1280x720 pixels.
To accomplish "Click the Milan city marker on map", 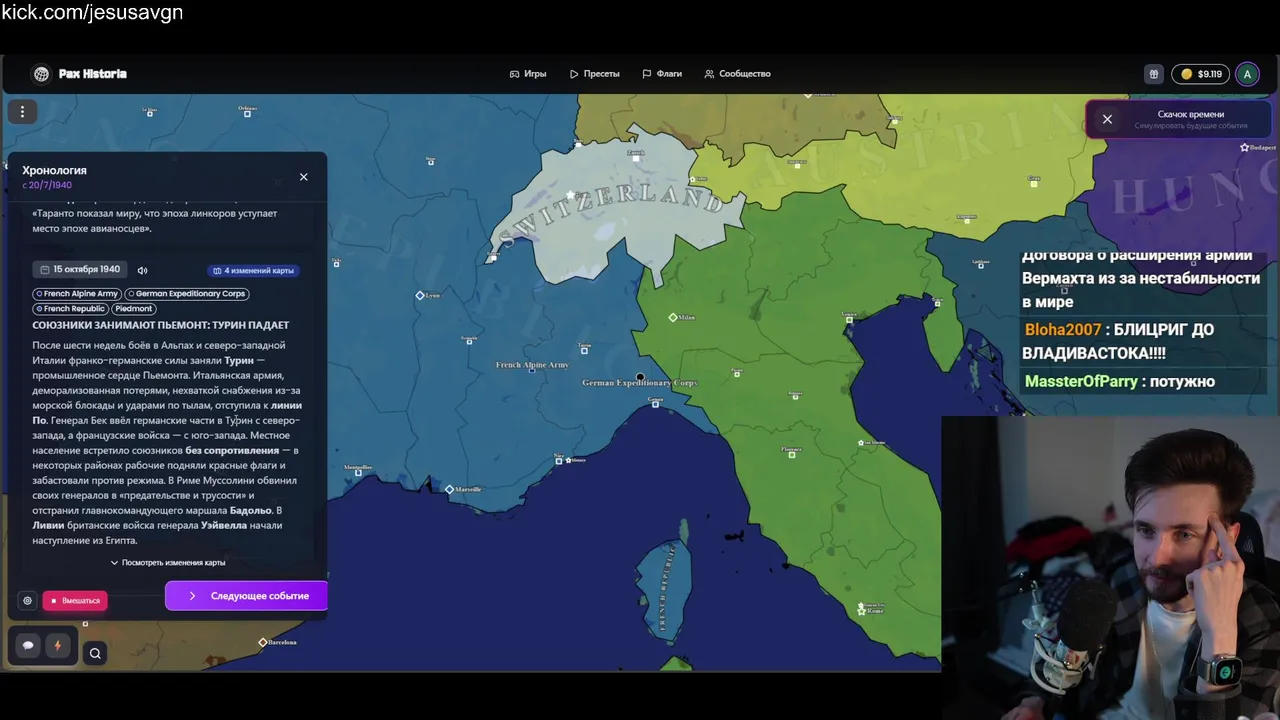I will 673,317.
